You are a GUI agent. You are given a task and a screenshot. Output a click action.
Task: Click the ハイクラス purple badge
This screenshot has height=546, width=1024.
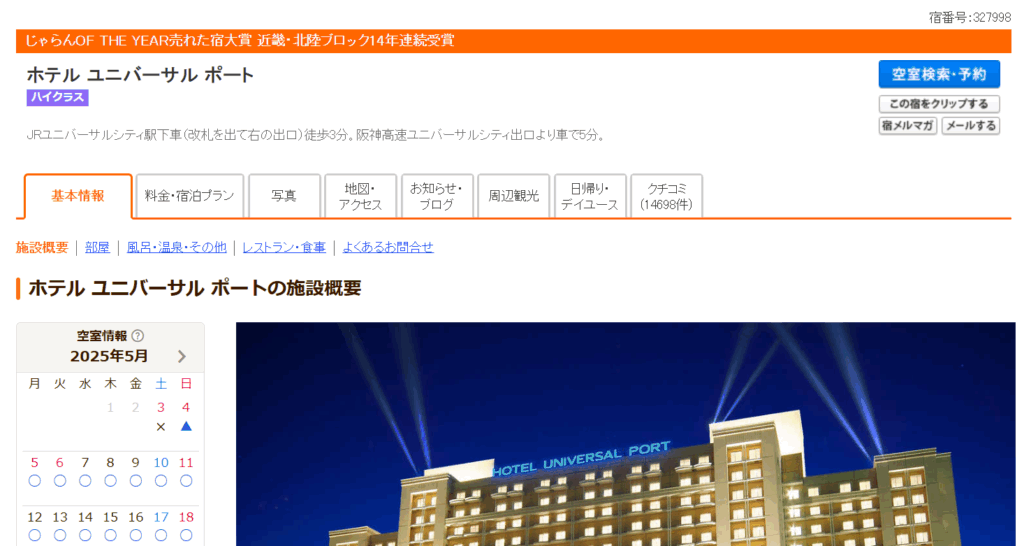coord(57,97)
